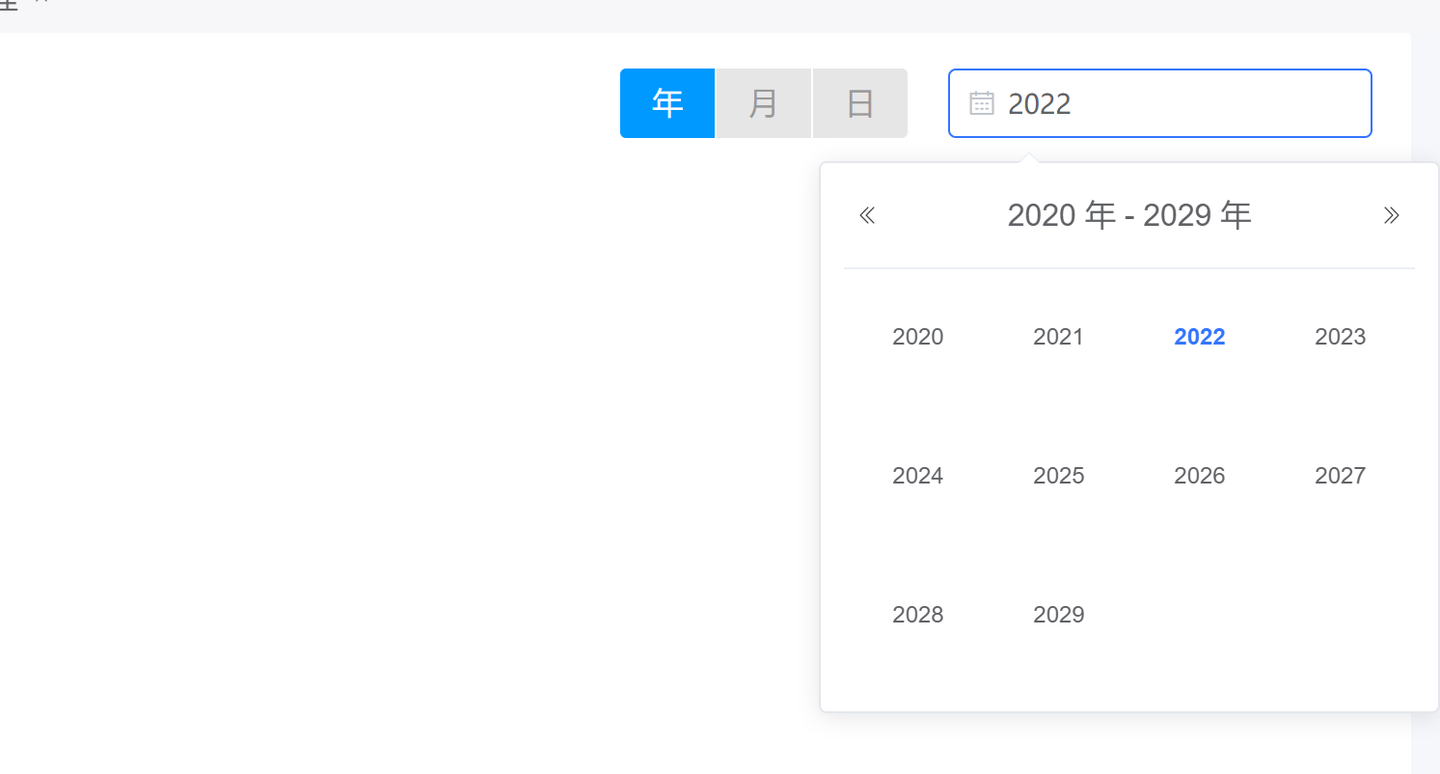Select year 2026 from the panel
This screenshot has width=1440, height=774.
1199,476
